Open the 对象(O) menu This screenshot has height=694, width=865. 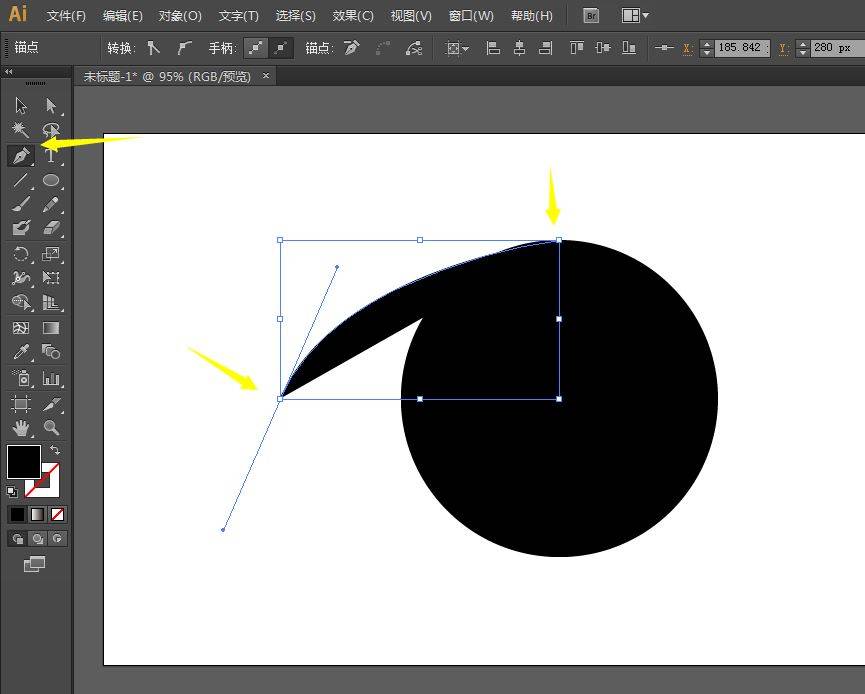[180, 16]
